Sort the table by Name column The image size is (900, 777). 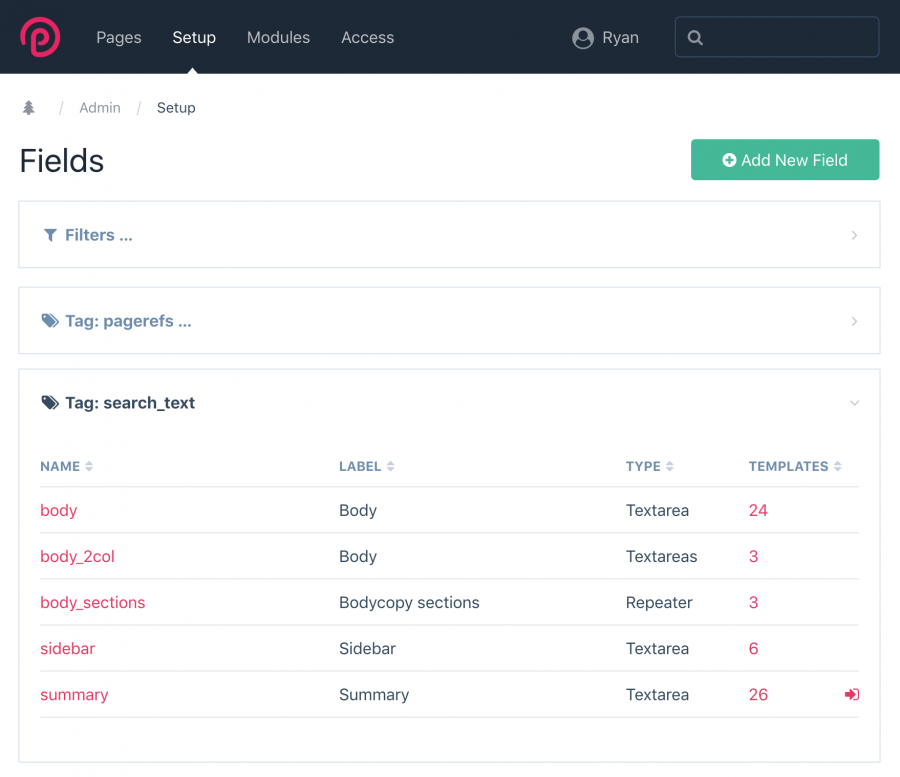[67, 466]
